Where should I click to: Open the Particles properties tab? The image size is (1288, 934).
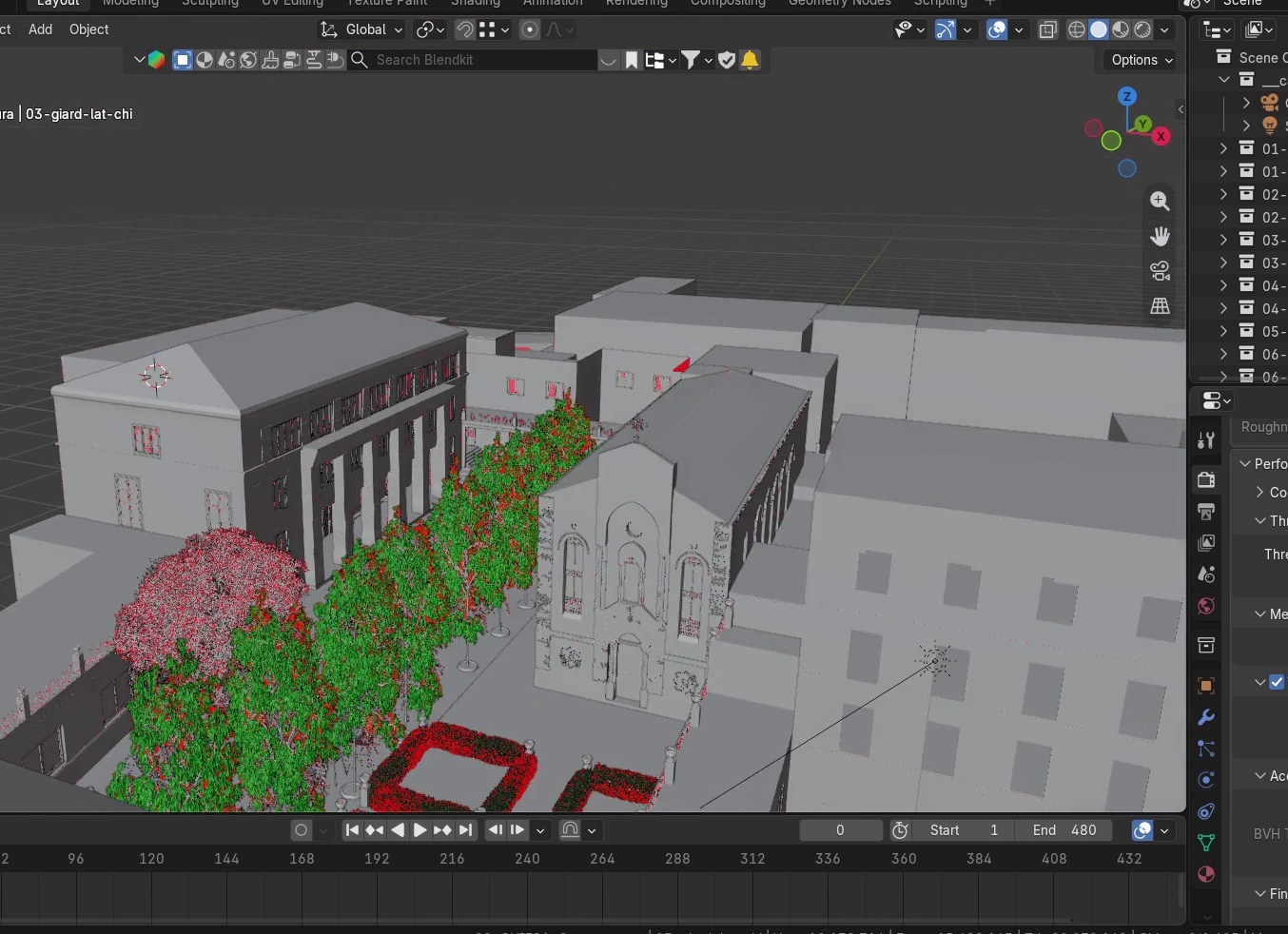click(1206, 749)
